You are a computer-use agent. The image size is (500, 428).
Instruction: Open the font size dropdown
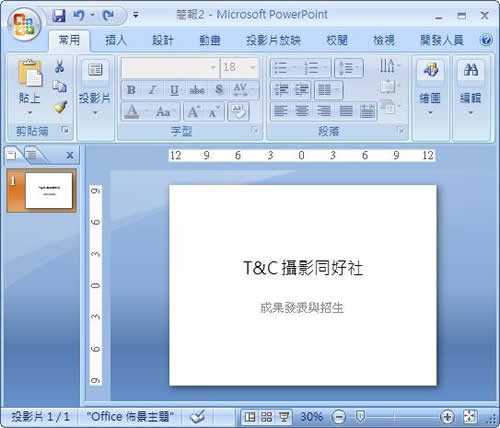253,68
